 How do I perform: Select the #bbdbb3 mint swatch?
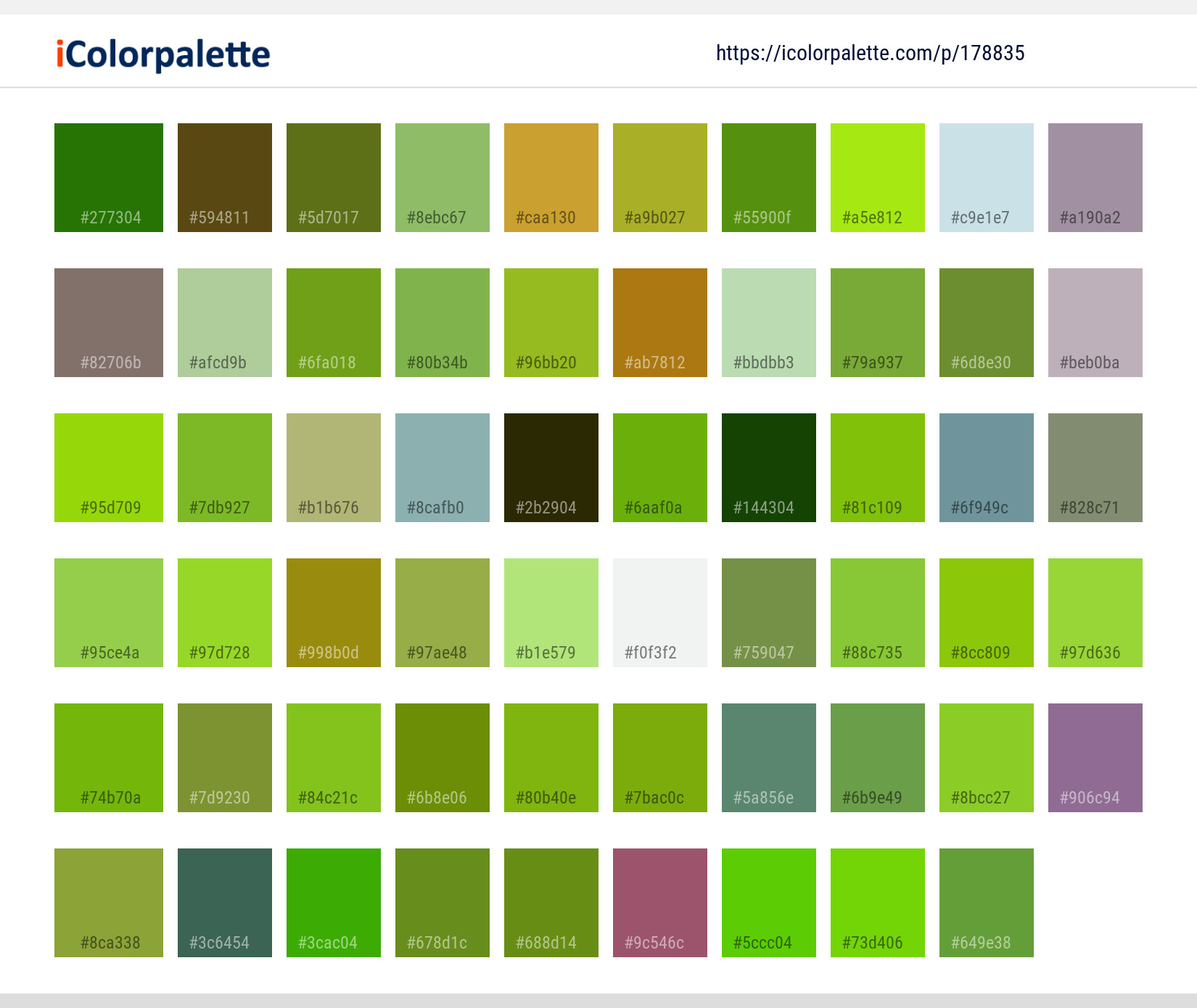[x=769, y=323]
